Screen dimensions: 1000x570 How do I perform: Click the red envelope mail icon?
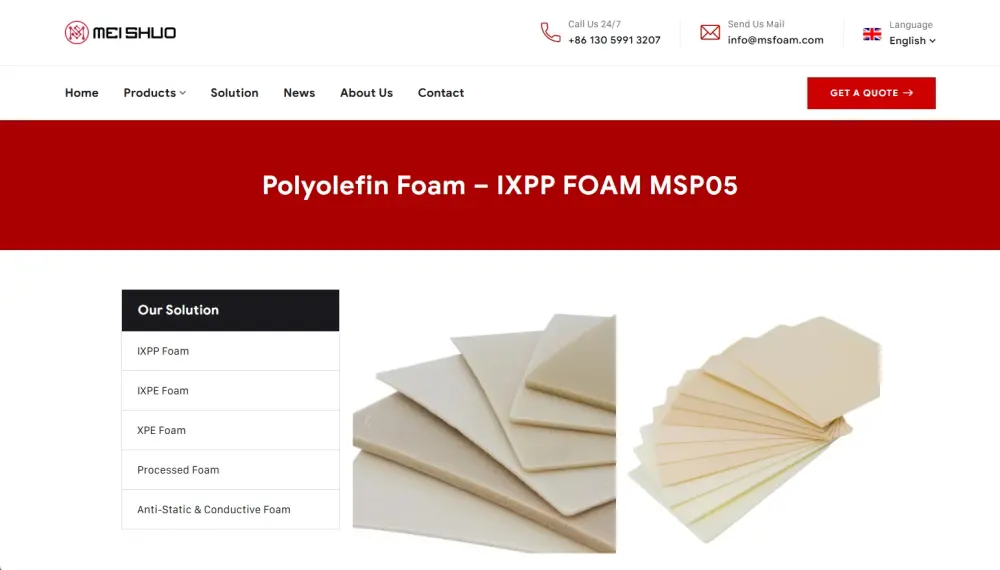pos(710,32)
